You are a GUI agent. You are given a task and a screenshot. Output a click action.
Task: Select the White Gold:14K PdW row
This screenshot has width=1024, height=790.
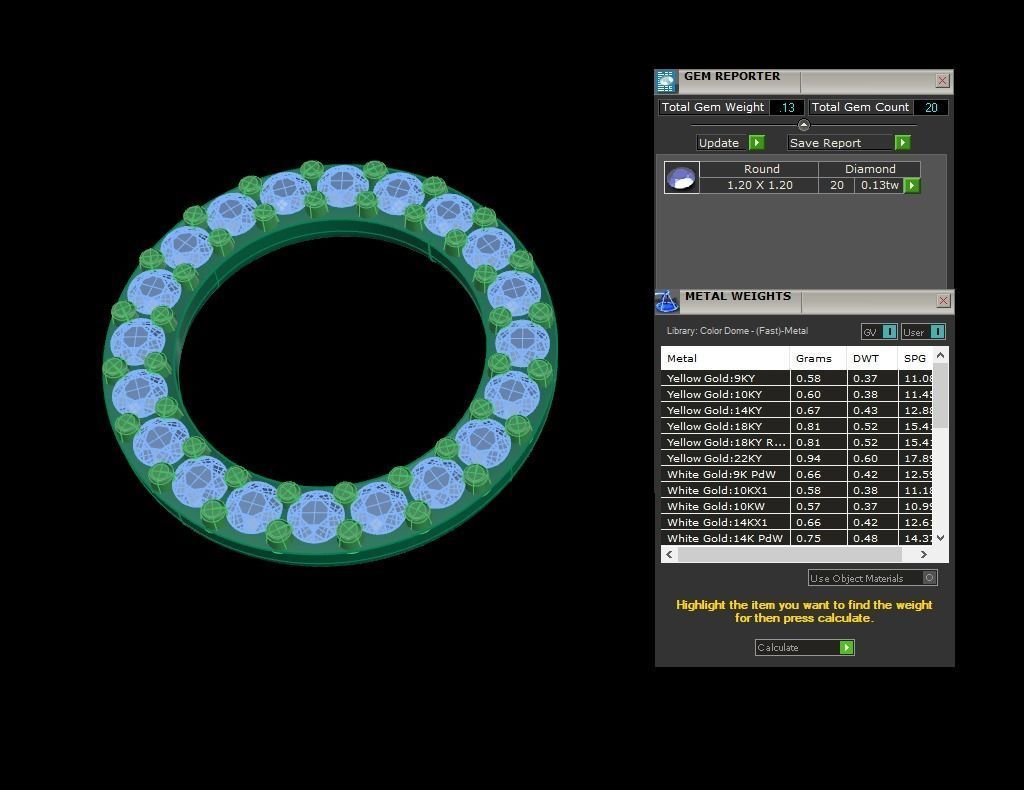(797, 538)
